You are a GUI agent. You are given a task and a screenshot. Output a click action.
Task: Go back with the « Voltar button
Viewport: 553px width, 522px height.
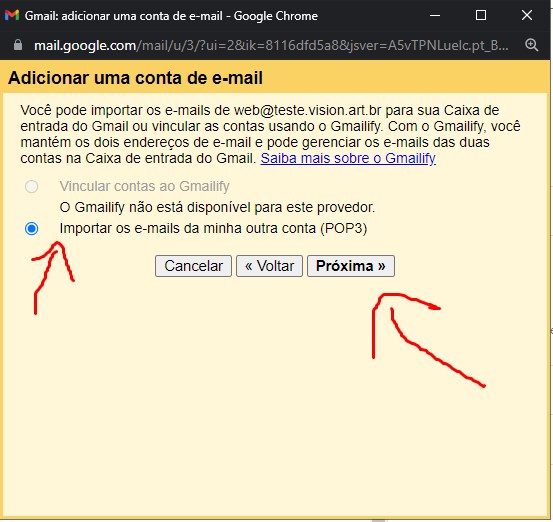tap(269, 266)
